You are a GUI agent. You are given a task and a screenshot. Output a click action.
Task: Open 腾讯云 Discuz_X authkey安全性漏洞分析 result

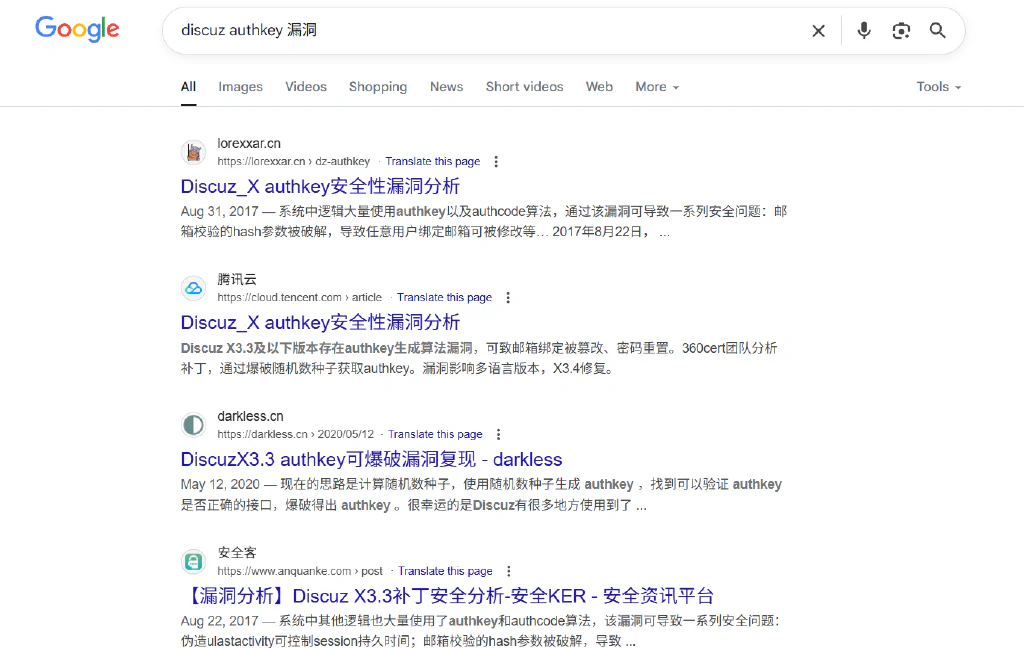point(321,323)
